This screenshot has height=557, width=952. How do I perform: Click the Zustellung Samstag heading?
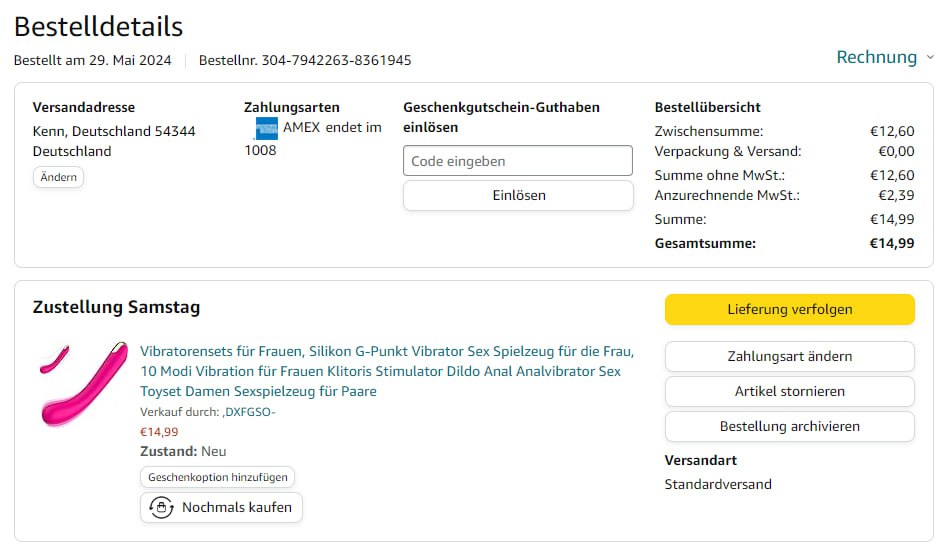(116, 307)
